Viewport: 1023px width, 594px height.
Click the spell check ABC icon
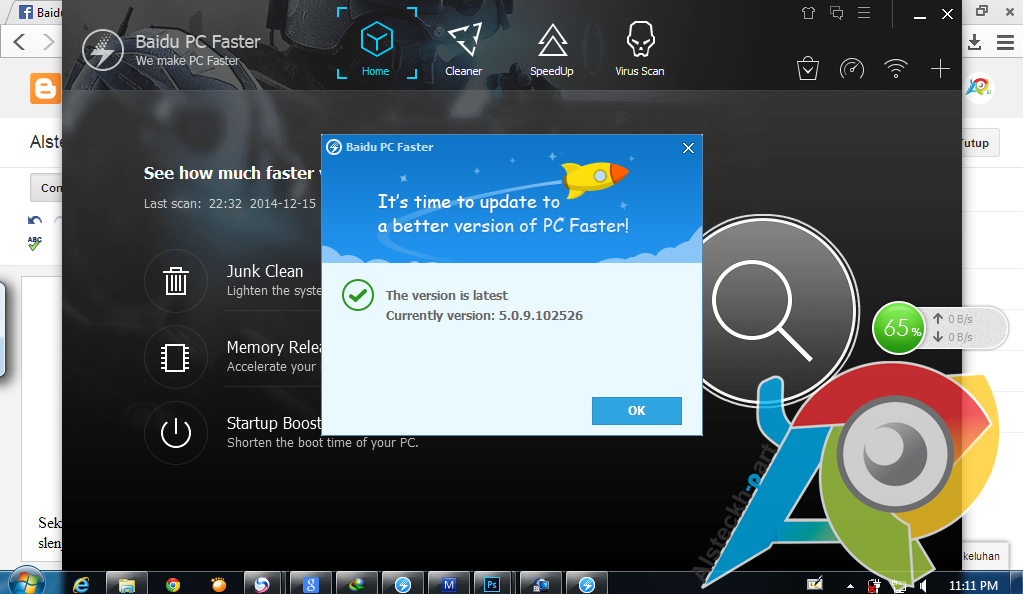pos(35,243)
